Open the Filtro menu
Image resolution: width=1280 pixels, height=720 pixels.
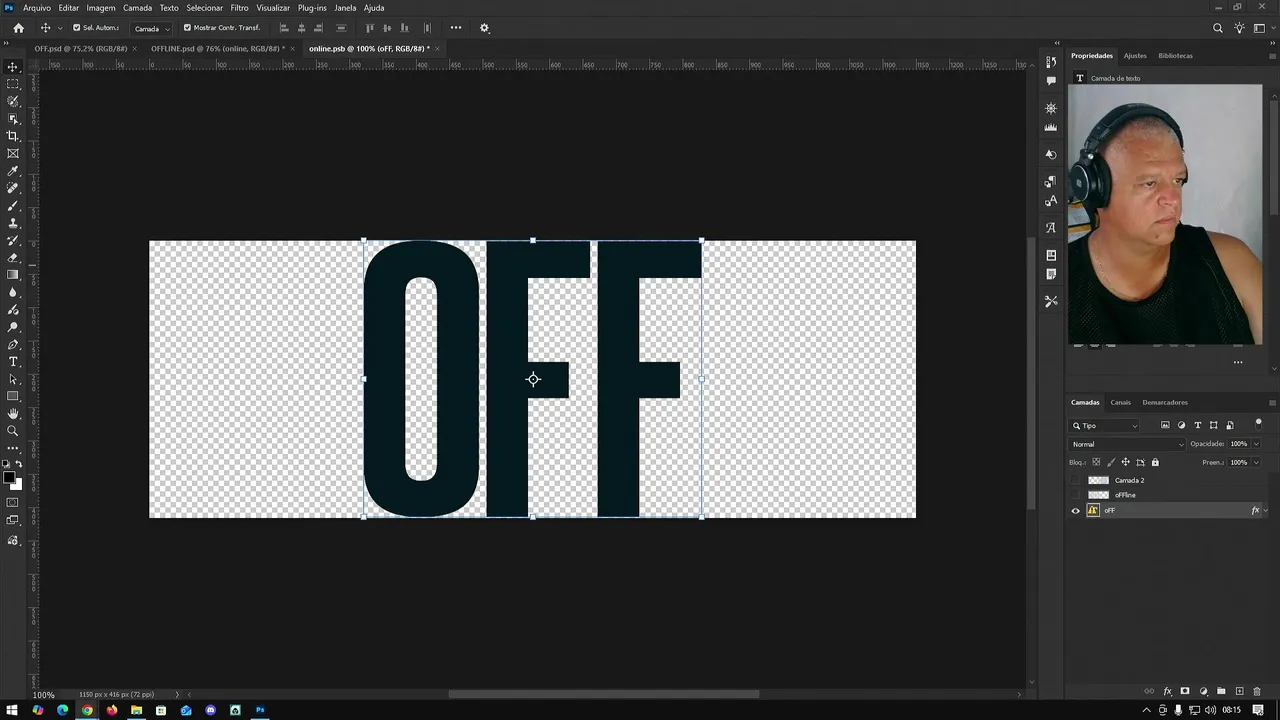[239, 8]
